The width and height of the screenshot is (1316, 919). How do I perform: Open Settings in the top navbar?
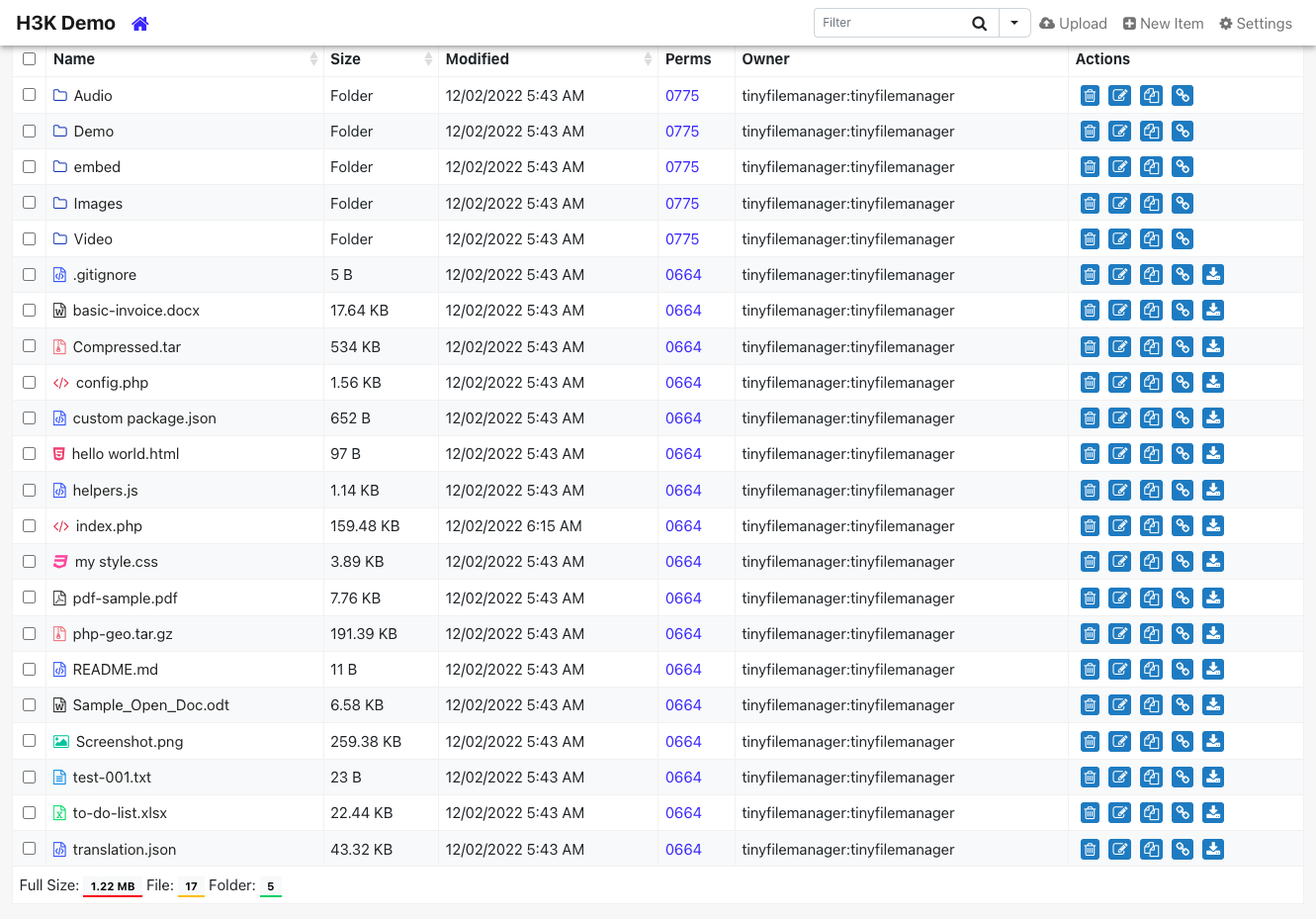1256,24
